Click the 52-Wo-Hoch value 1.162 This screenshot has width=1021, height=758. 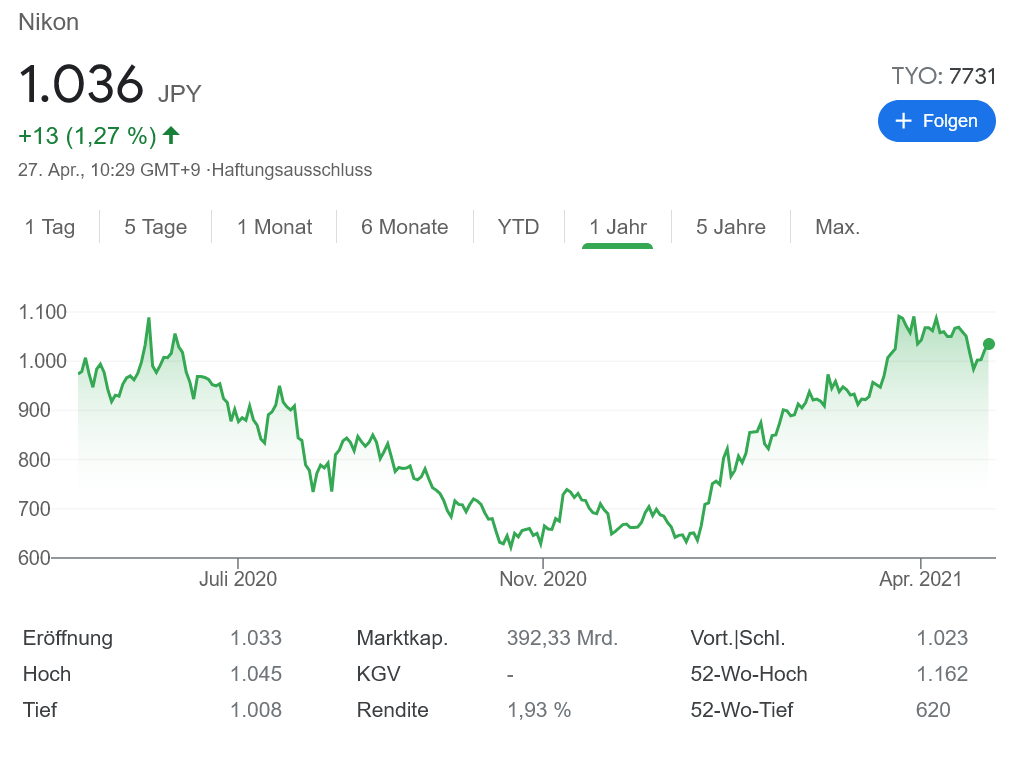point(942,674)
